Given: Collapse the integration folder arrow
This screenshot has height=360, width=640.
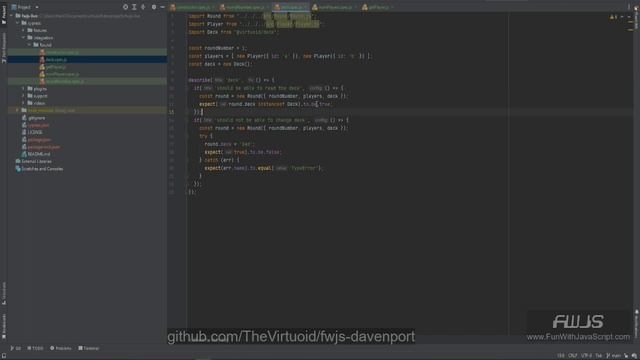Looking at the screenshot, I should click(23, 38).
